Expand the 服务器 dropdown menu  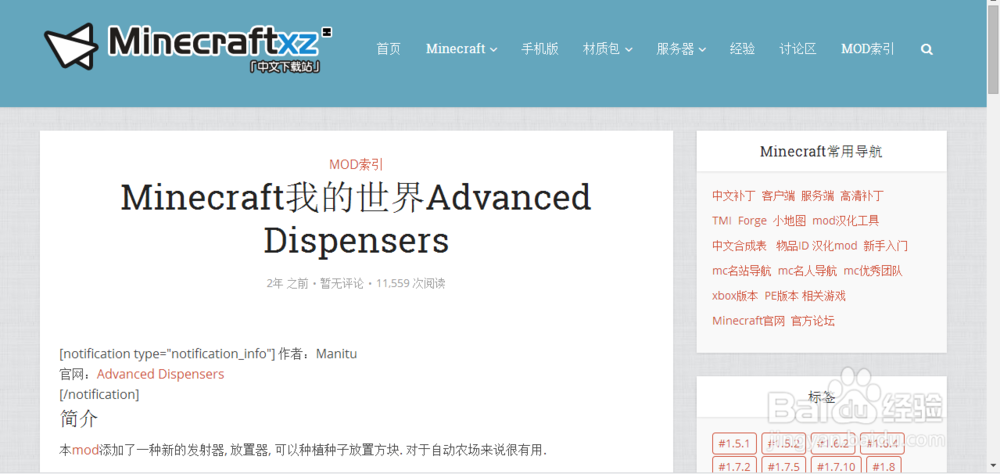point(681,49)
